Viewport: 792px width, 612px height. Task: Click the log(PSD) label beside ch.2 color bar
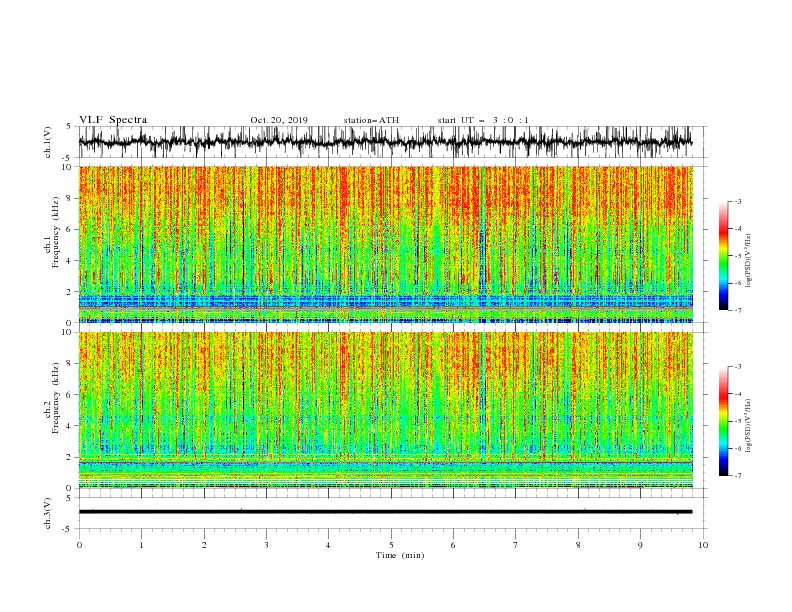pos(749,426)
